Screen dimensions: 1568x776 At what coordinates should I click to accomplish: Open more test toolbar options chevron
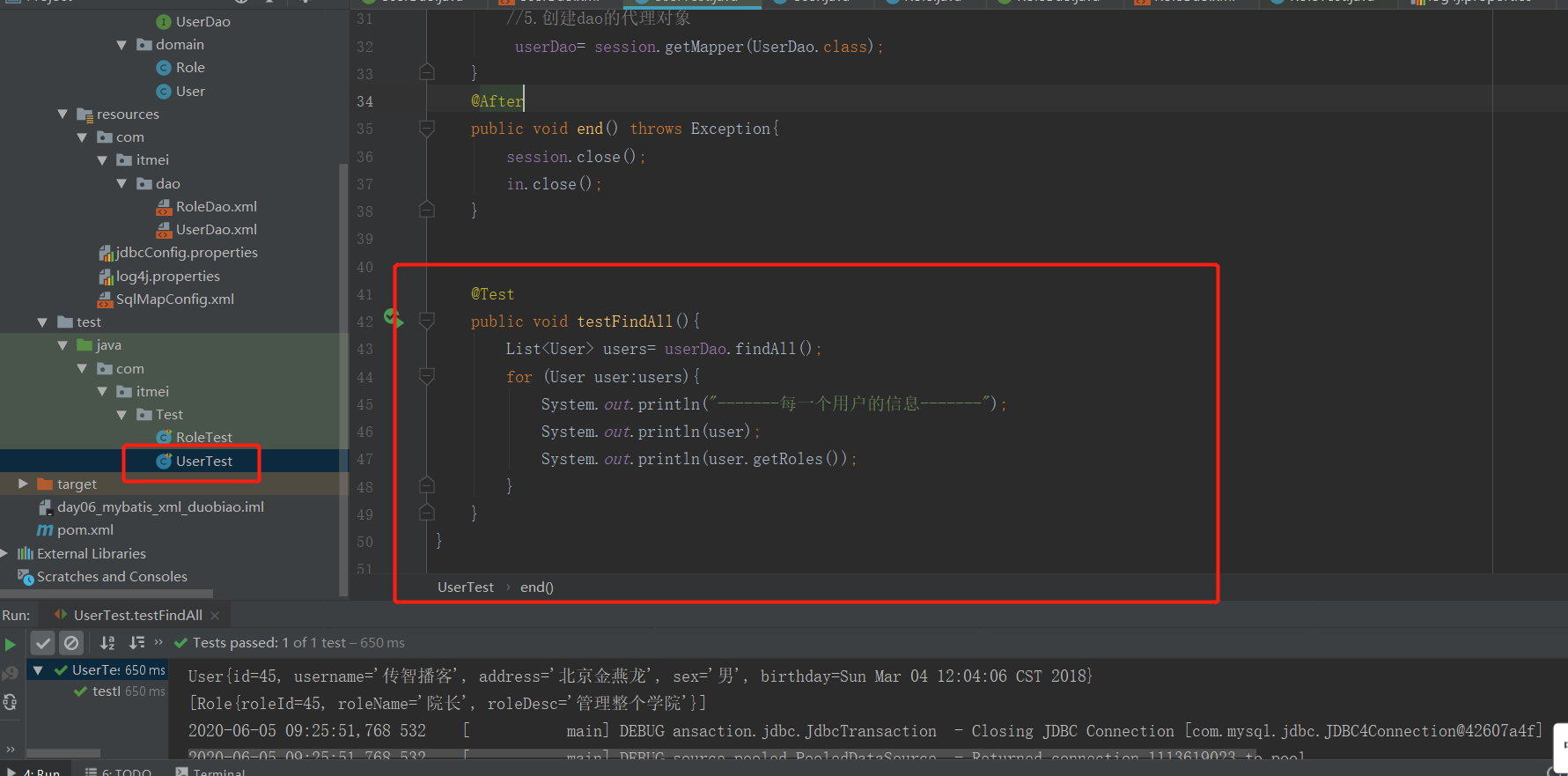click(x=158, y=642)
